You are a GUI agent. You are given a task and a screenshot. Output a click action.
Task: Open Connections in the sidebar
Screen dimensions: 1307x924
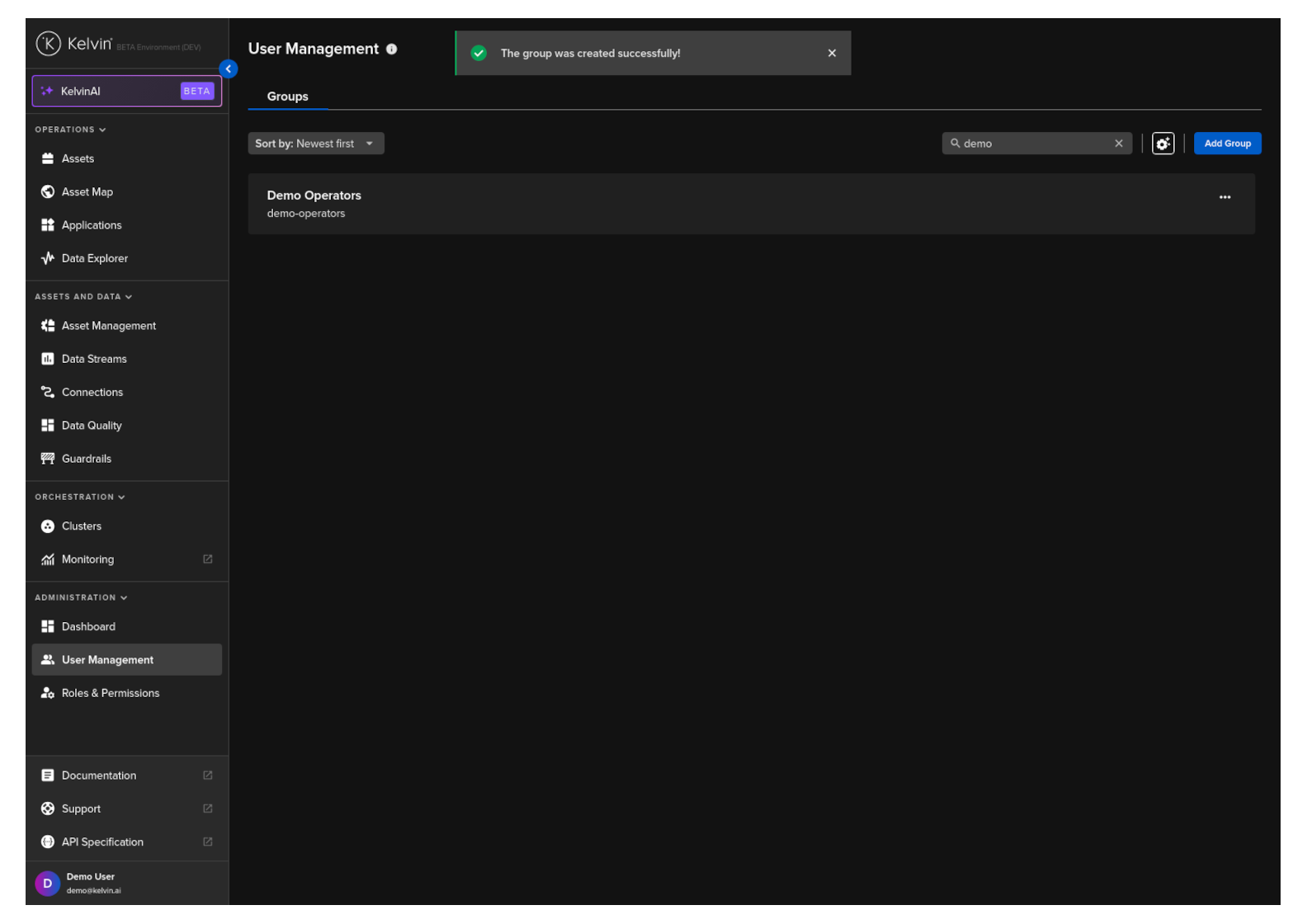click(x=126, y=392)
